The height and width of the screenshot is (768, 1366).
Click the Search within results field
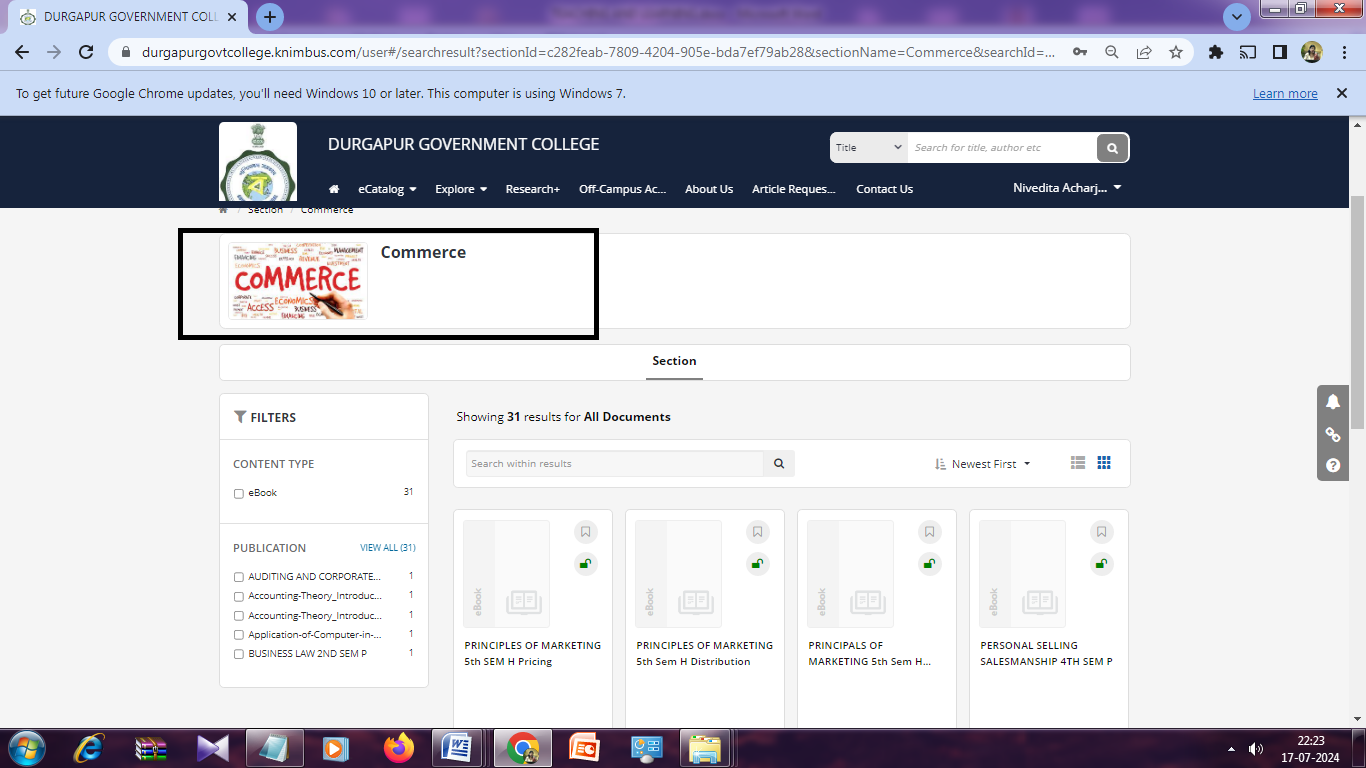pos(614,464)
